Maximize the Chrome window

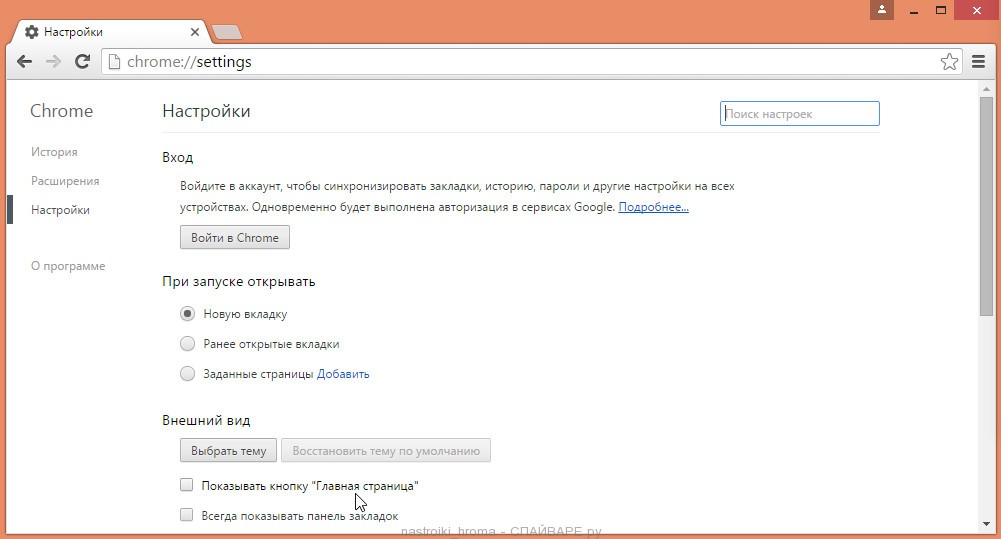point(941,10)
